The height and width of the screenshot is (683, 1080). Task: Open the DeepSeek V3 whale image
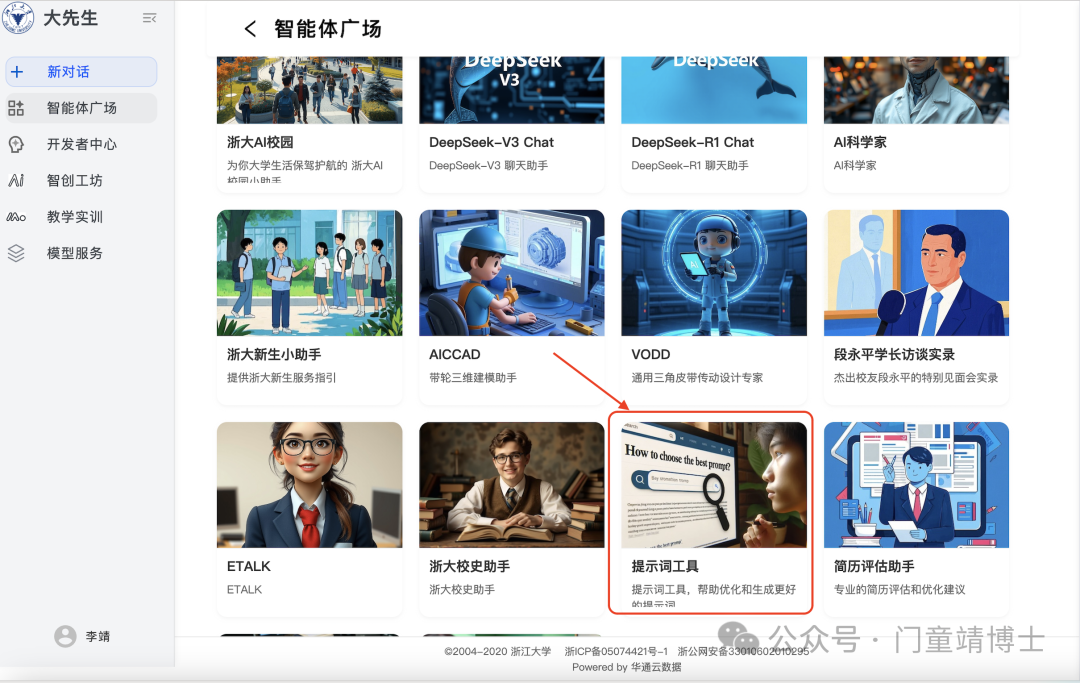click(x=512, y=90)
